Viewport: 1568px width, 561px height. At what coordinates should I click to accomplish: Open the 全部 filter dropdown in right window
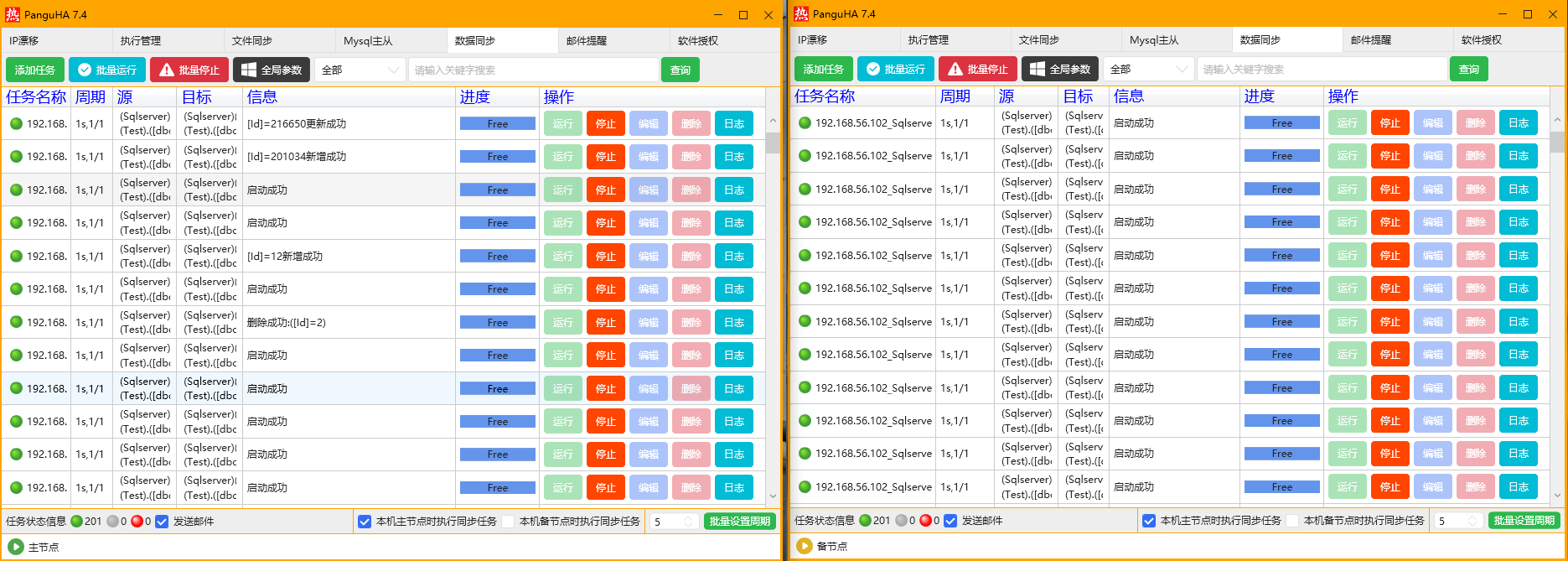tap(1149, 69)
